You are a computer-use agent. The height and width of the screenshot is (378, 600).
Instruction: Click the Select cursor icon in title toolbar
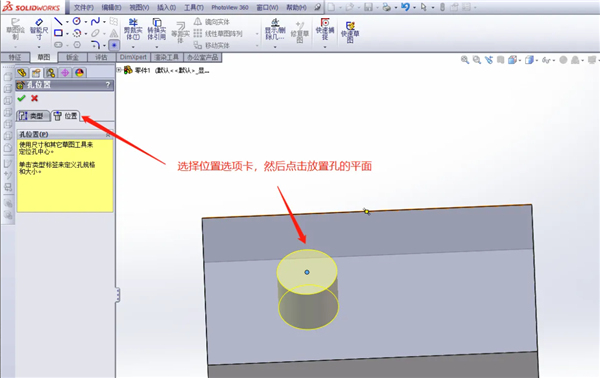[424, 7]
